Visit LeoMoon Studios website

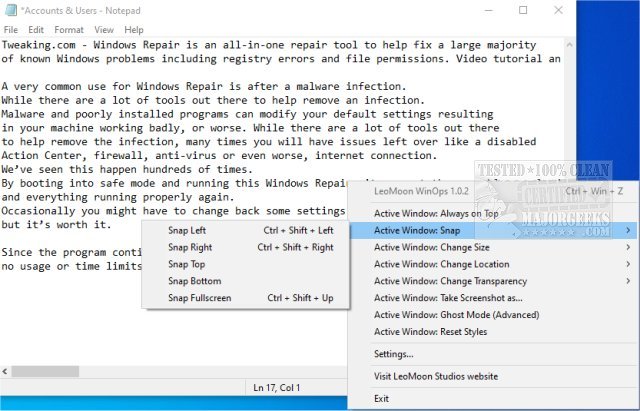[x=435, y=376]
